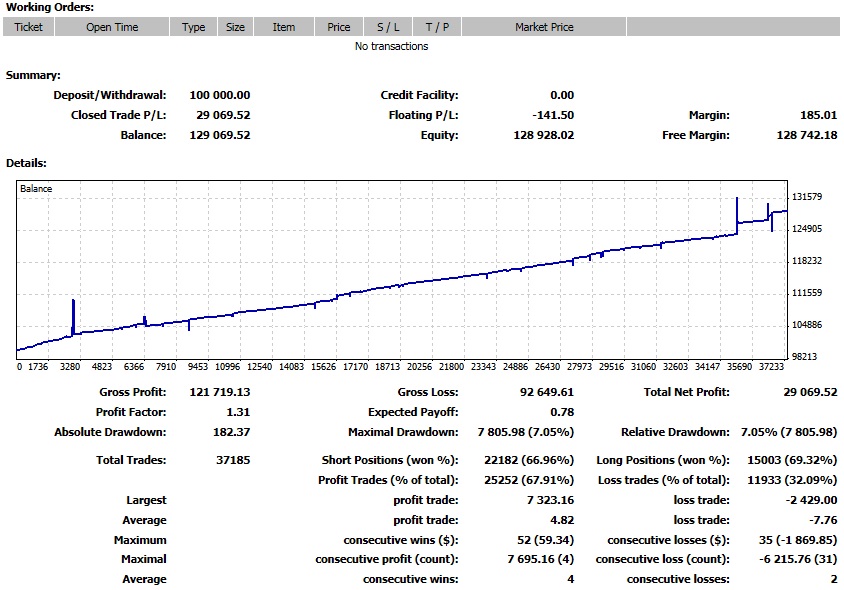Click the Balance label inside the chart
Image resolution: width=844 pixels, height=590 pixels.
coord(36,188)
